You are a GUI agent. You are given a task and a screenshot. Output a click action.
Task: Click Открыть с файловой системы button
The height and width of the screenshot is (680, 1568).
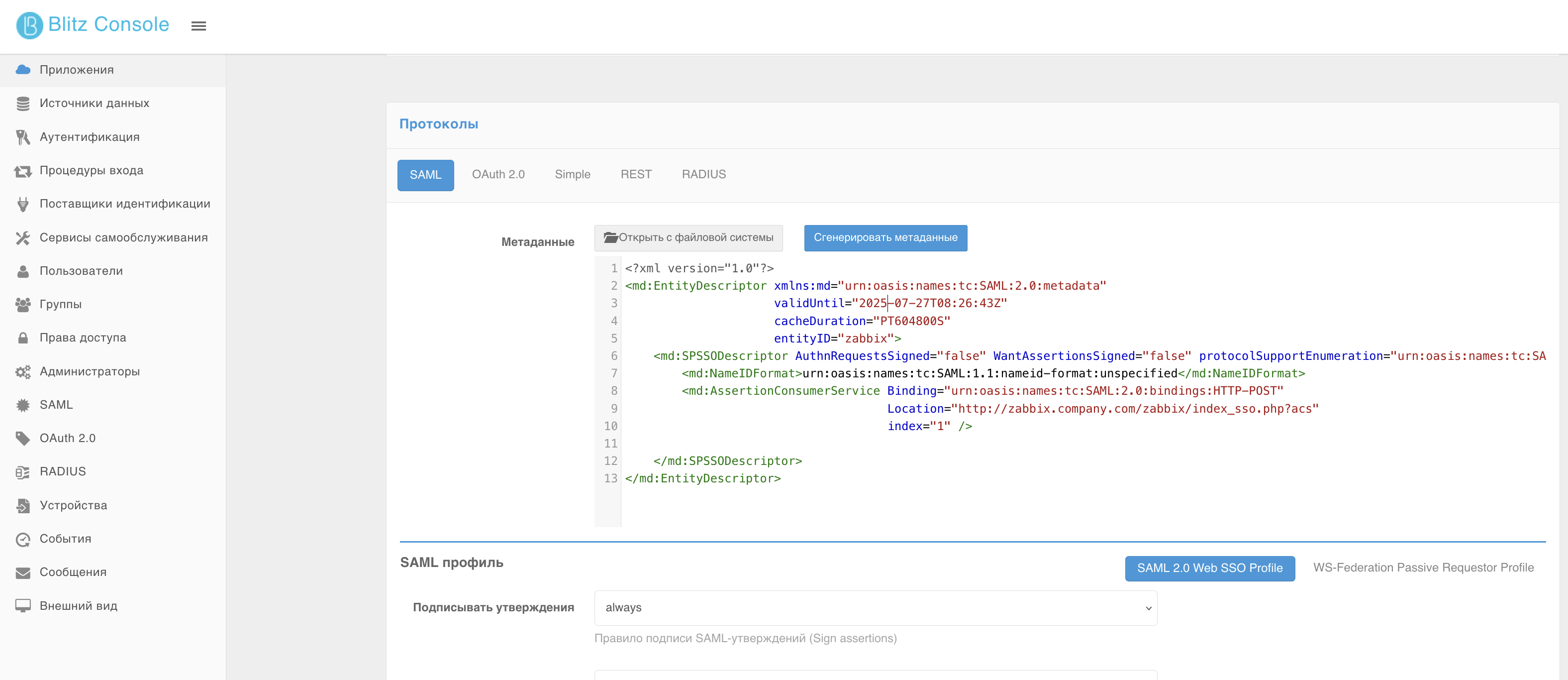coord(688,237)
